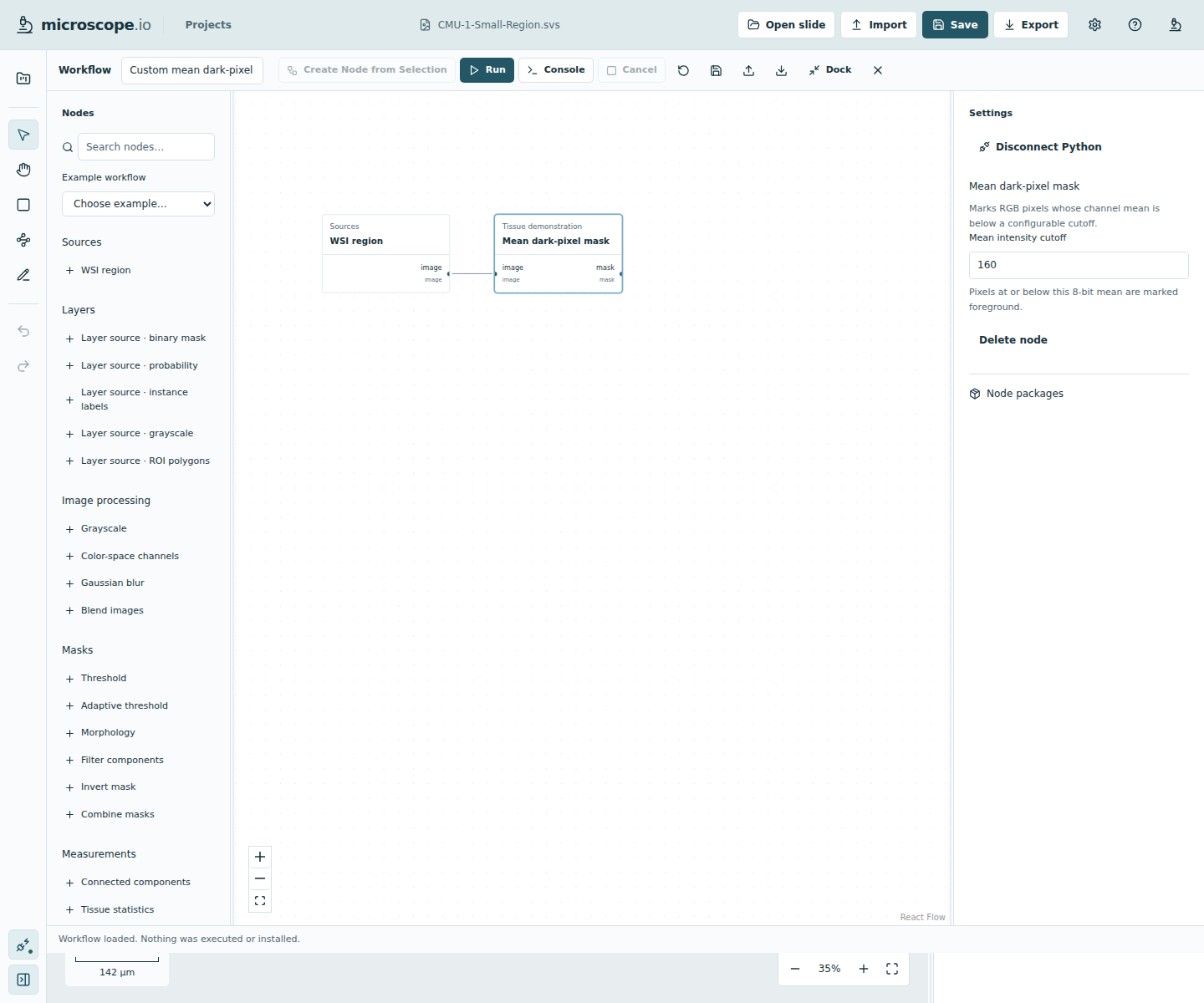Zoom out on the workflow canvas

tap(260, 878)
